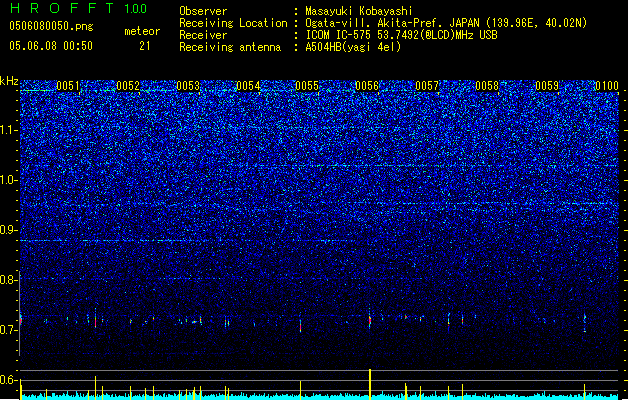This screenshot has width=629, height=400.
Task: Click the 0056 time marker
Action: tap(367, 85)
